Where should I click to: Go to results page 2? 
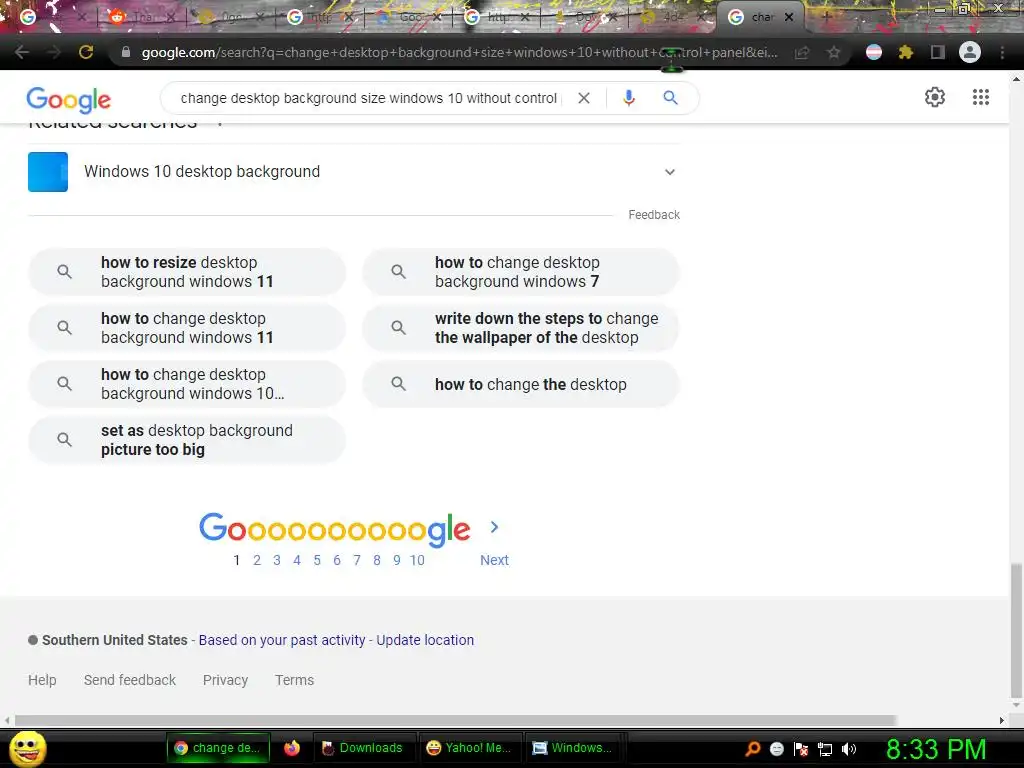click(x=257, y=560)
